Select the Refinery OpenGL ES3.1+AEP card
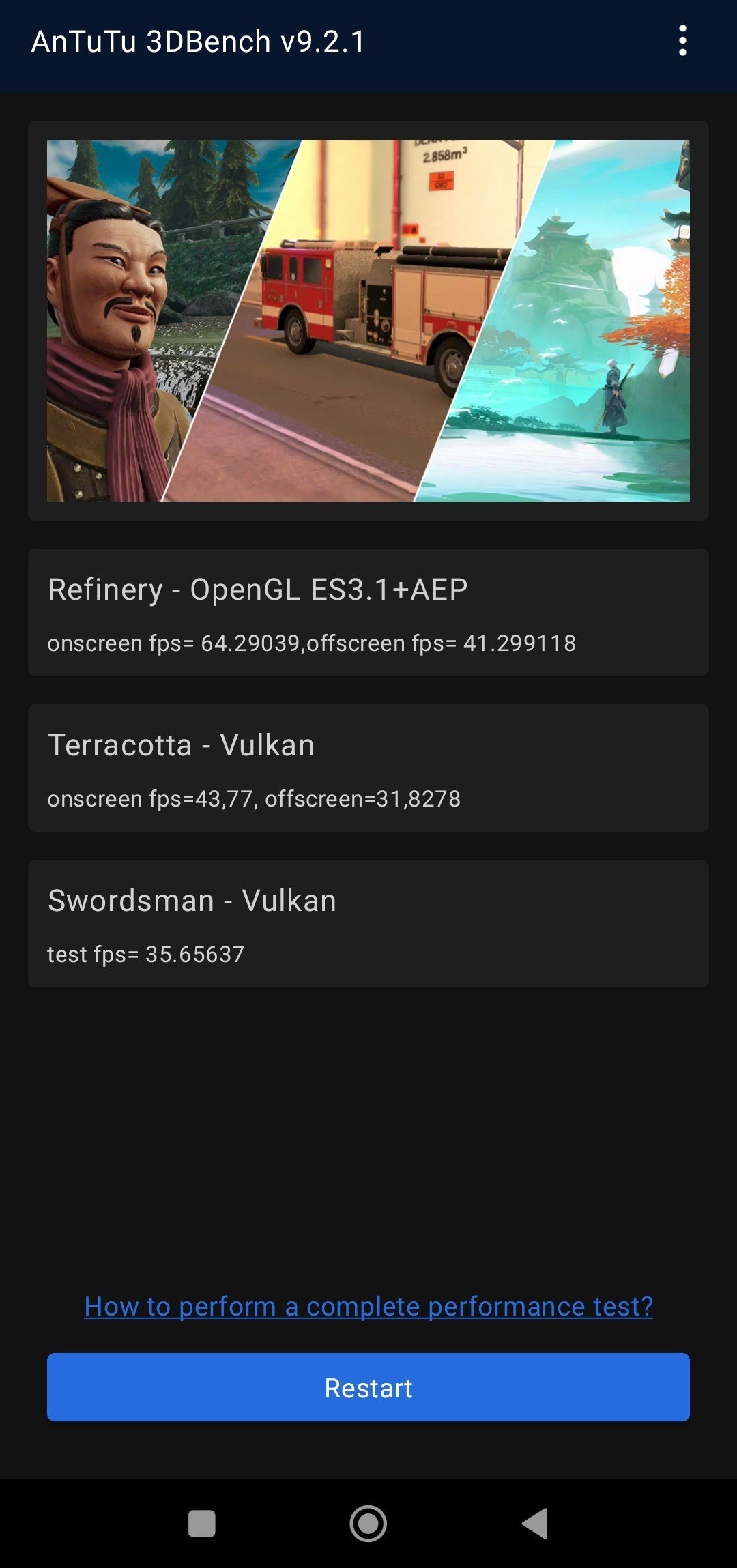Screen dimensions: 737x1568 tap(369, 612)
